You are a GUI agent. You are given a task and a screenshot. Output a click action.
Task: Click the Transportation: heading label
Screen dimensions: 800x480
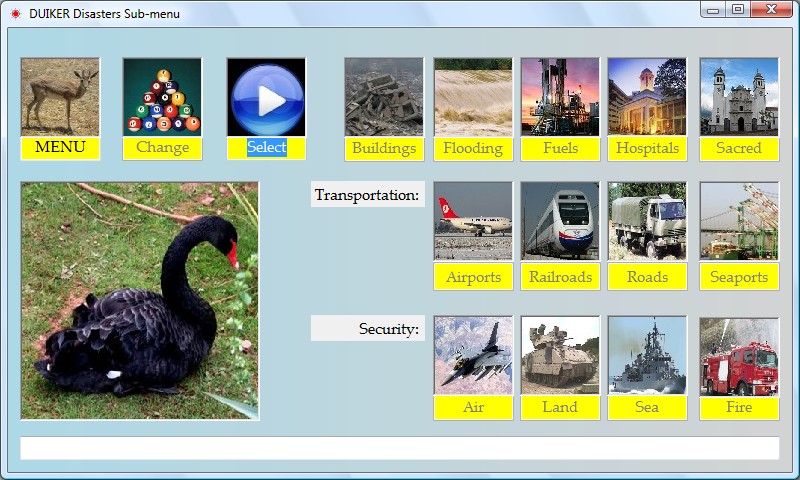pyautogui.click(x=368, y=194)
